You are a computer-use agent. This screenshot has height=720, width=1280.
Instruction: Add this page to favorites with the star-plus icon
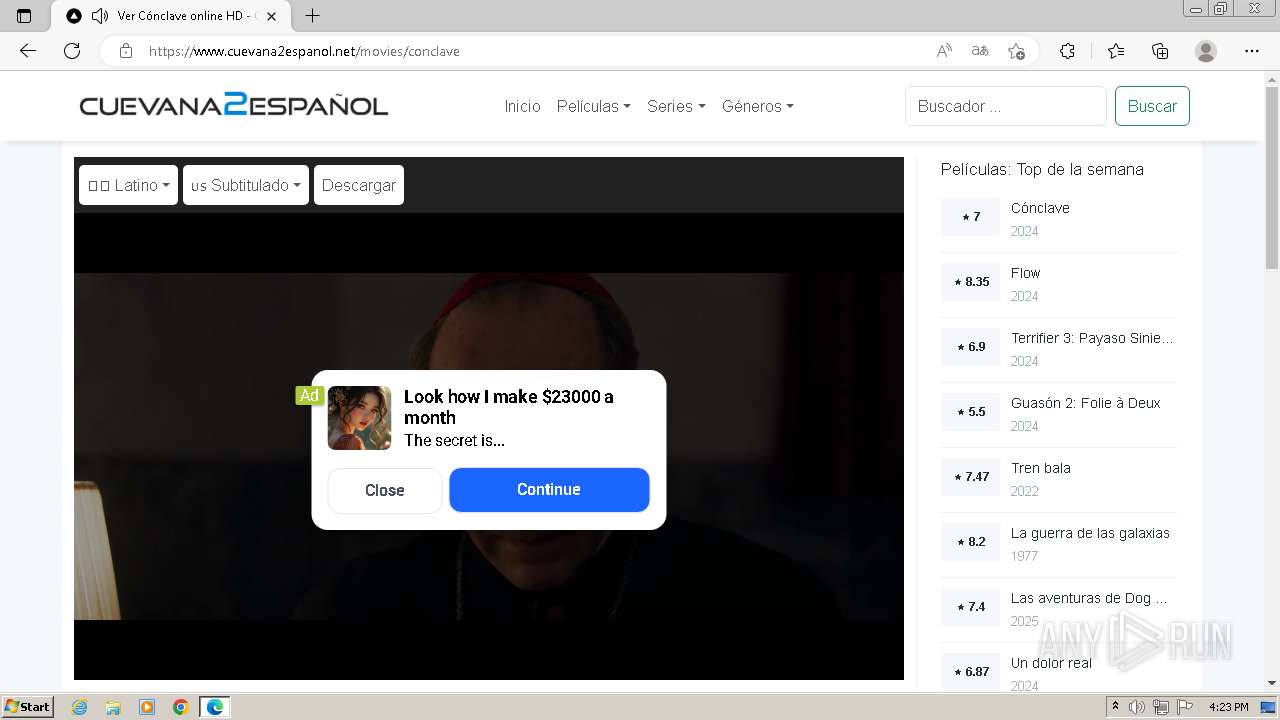point(1016,51)
